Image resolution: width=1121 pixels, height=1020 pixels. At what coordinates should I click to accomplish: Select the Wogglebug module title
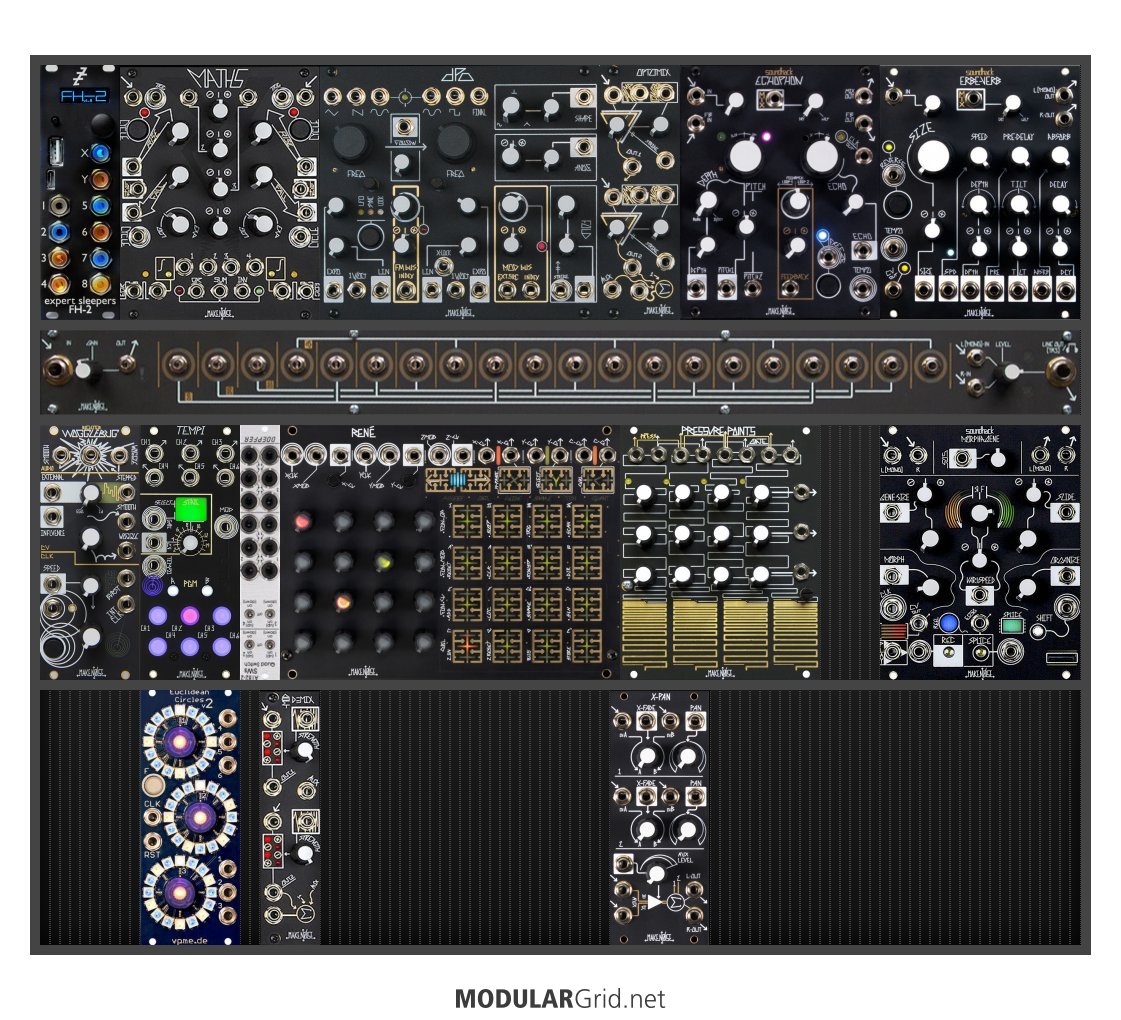89,434
